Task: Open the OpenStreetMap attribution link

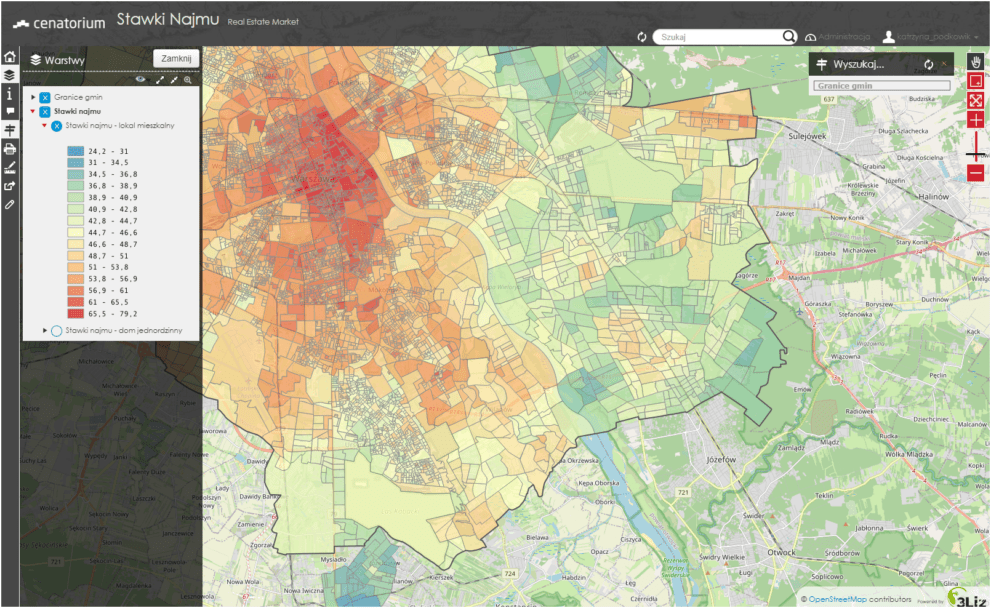Action: pos(845,599)
